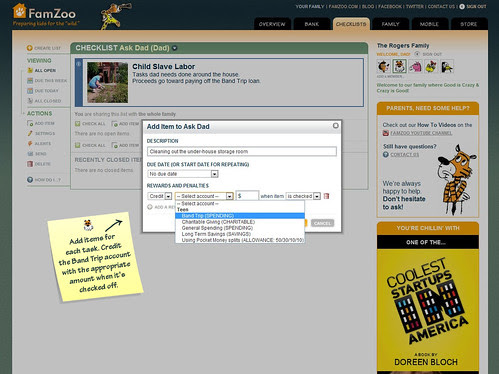Screen dimensions: 499x374
Task: Switch to the Overview tab
Action: click(x=272, y=24)
